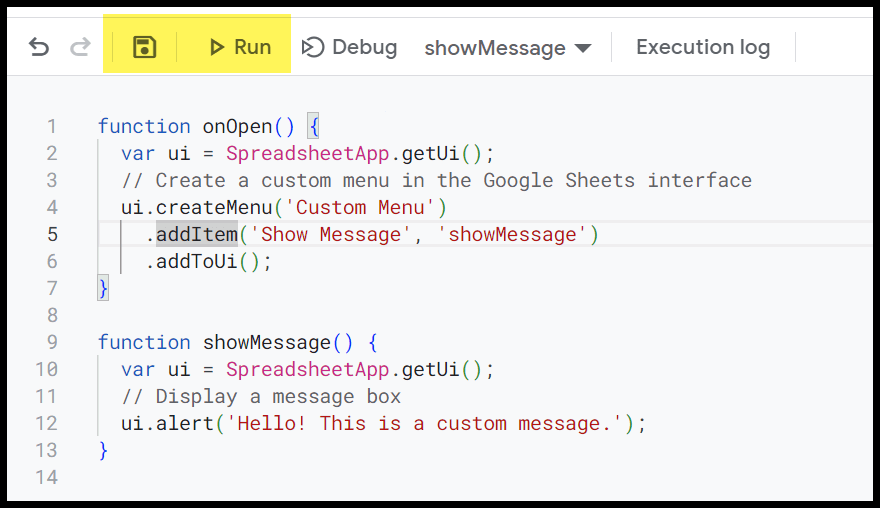Click line number 14 in the gutter
The image size is (880, 508).
click(x=47, y=477)
